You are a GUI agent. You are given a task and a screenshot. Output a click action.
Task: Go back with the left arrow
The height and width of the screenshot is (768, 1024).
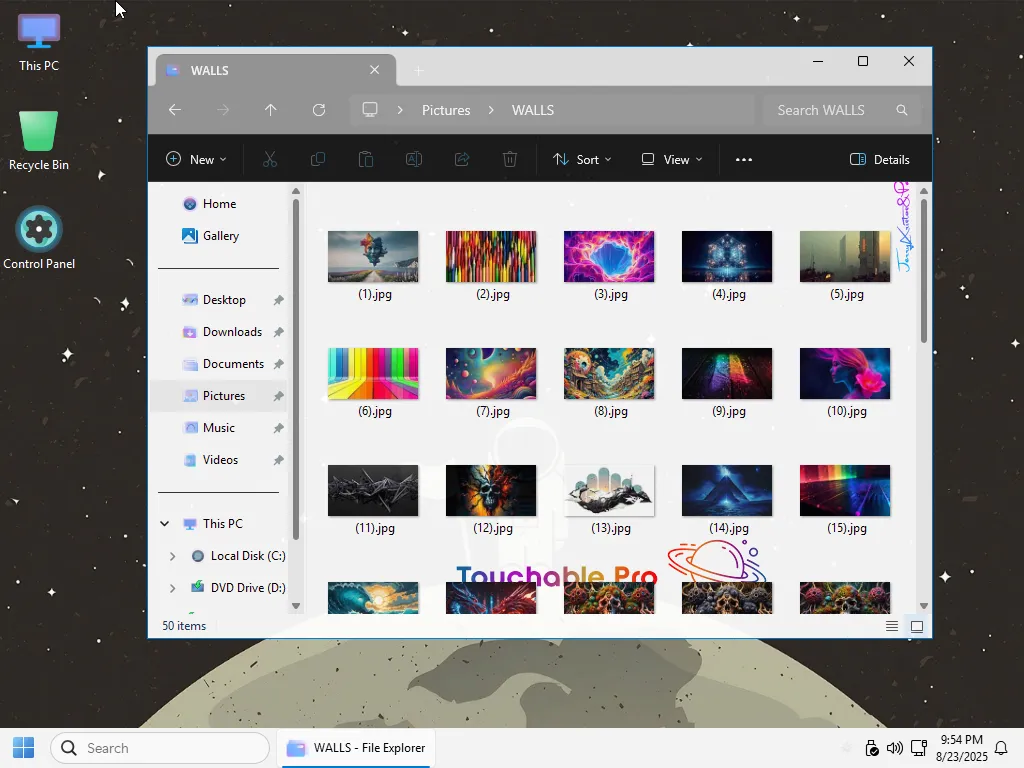coord(175,110)
